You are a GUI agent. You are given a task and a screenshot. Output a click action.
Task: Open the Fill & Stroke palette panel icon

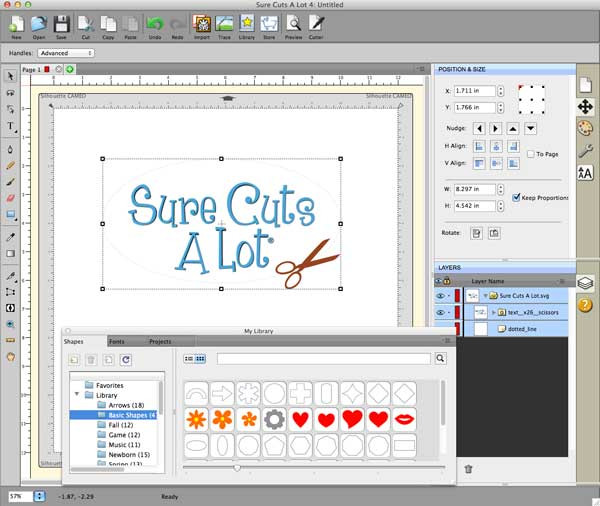tap(586, 128)
